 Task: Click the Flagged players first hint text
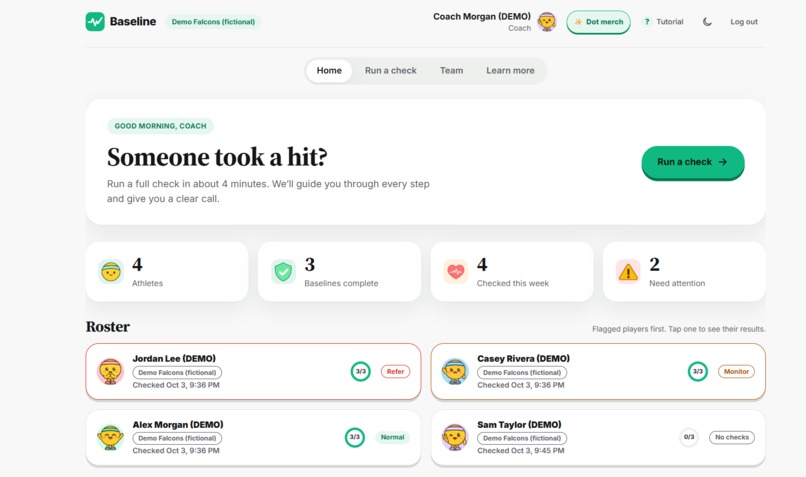tap(679, 329)
